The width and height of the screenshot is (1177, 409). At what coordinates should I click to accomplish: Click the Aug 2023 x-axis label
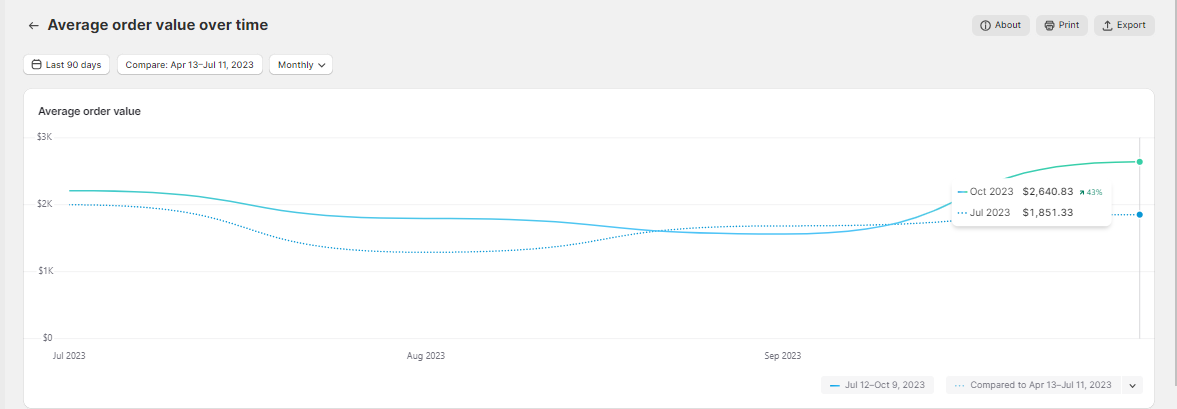click(426, 355)
